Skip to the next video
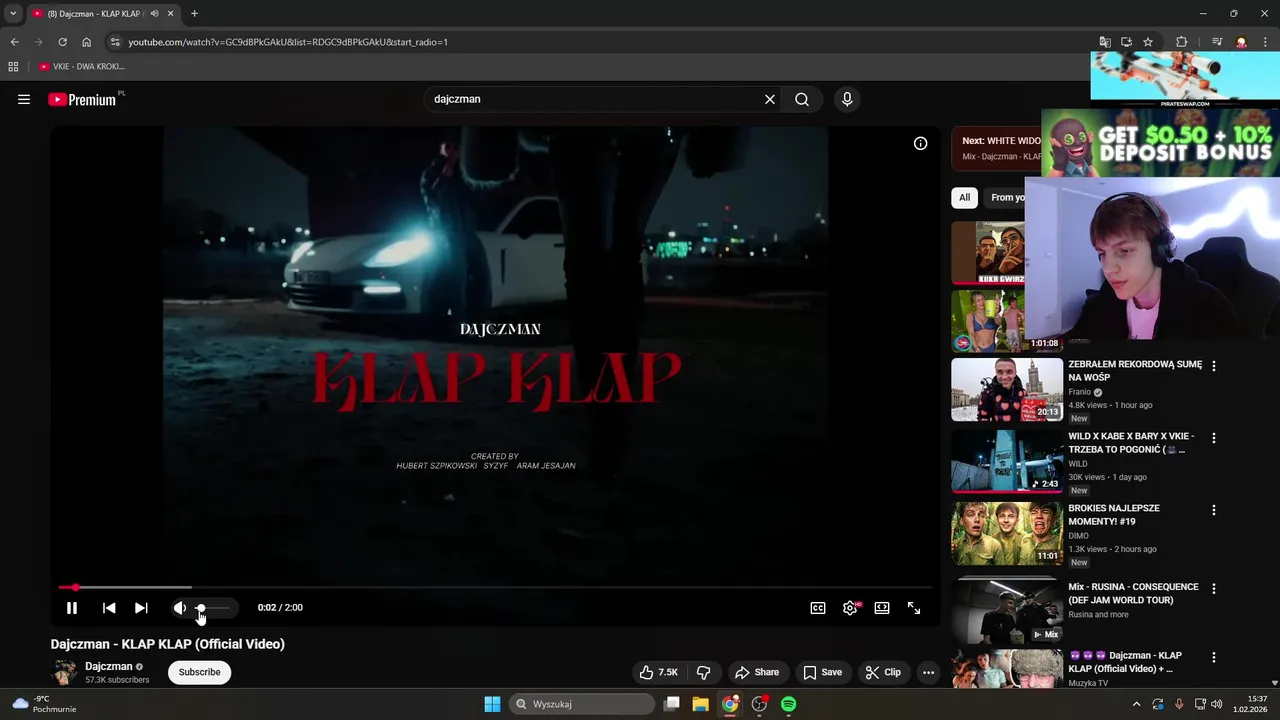Viewport: 1280px width, 720px height. pyautogui.click(x=141, y=608)
